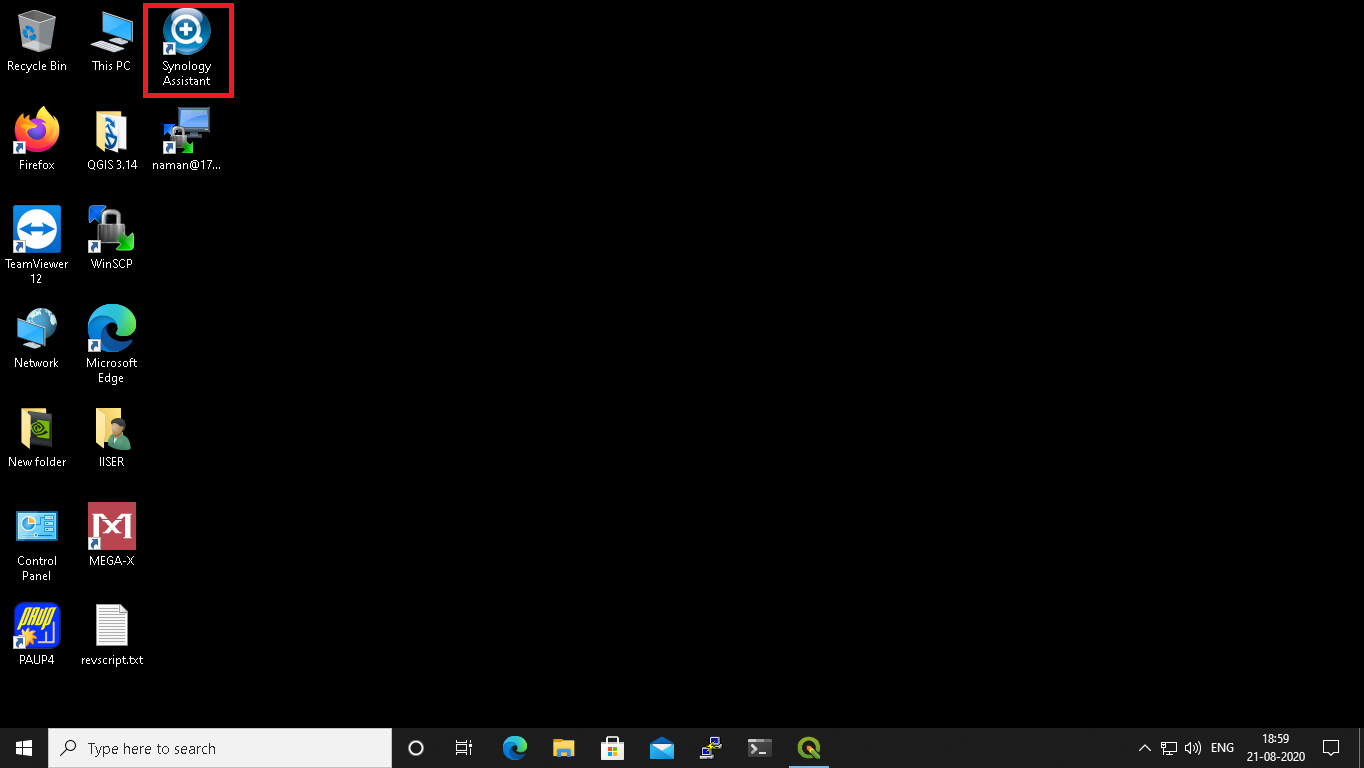Click the taskbar search box
This screenshot has height=768, width=1364.
[220, 748]
